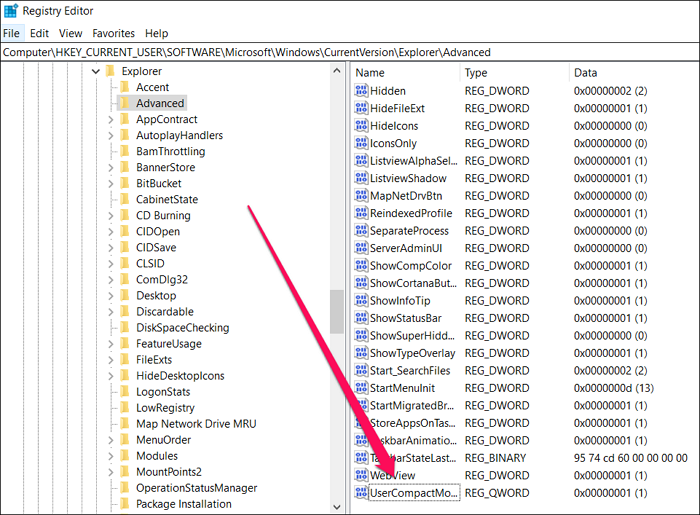
Task: Expand the CD Burning key
Action: click(111, 216)
